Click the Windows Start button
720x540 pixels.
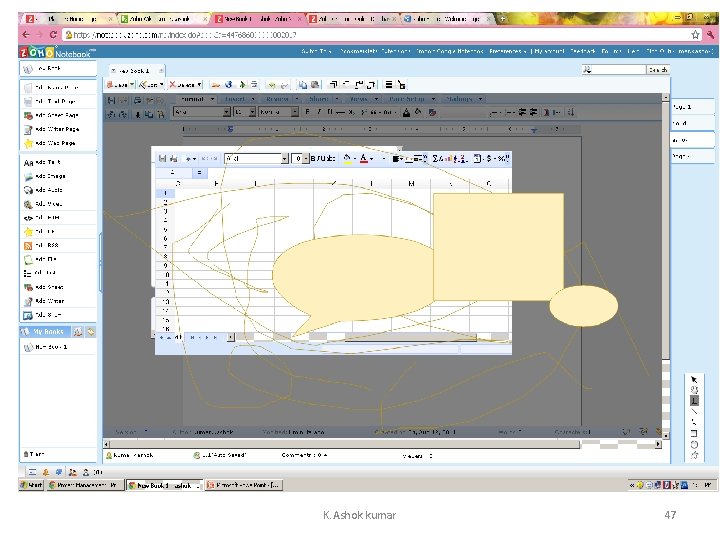click(x=31, y=485)
